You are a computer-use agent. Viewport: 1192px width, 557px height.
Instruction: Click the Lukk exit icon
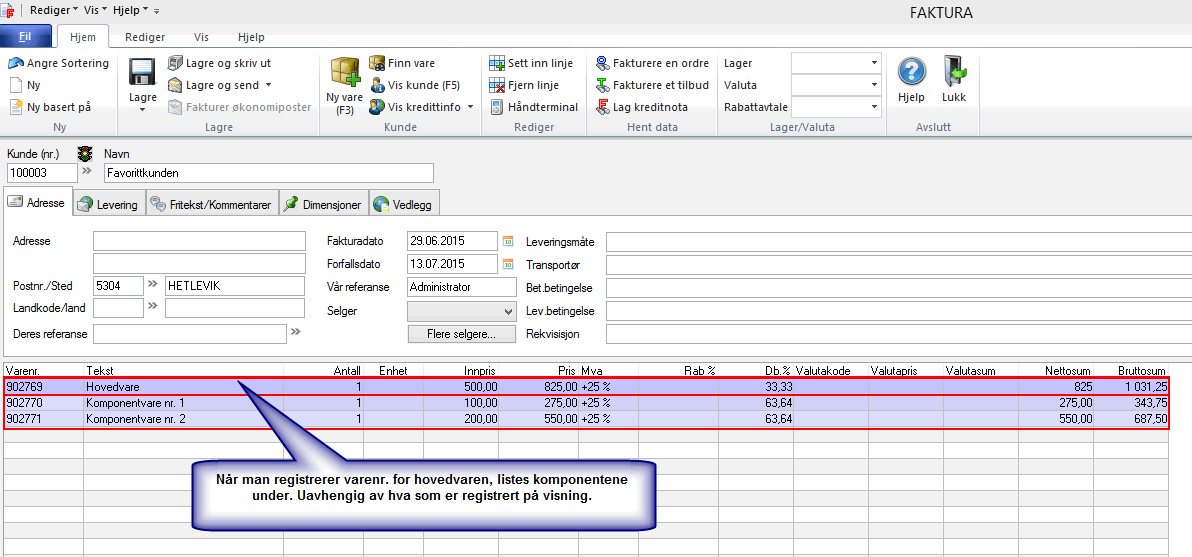tap(954, 74)
